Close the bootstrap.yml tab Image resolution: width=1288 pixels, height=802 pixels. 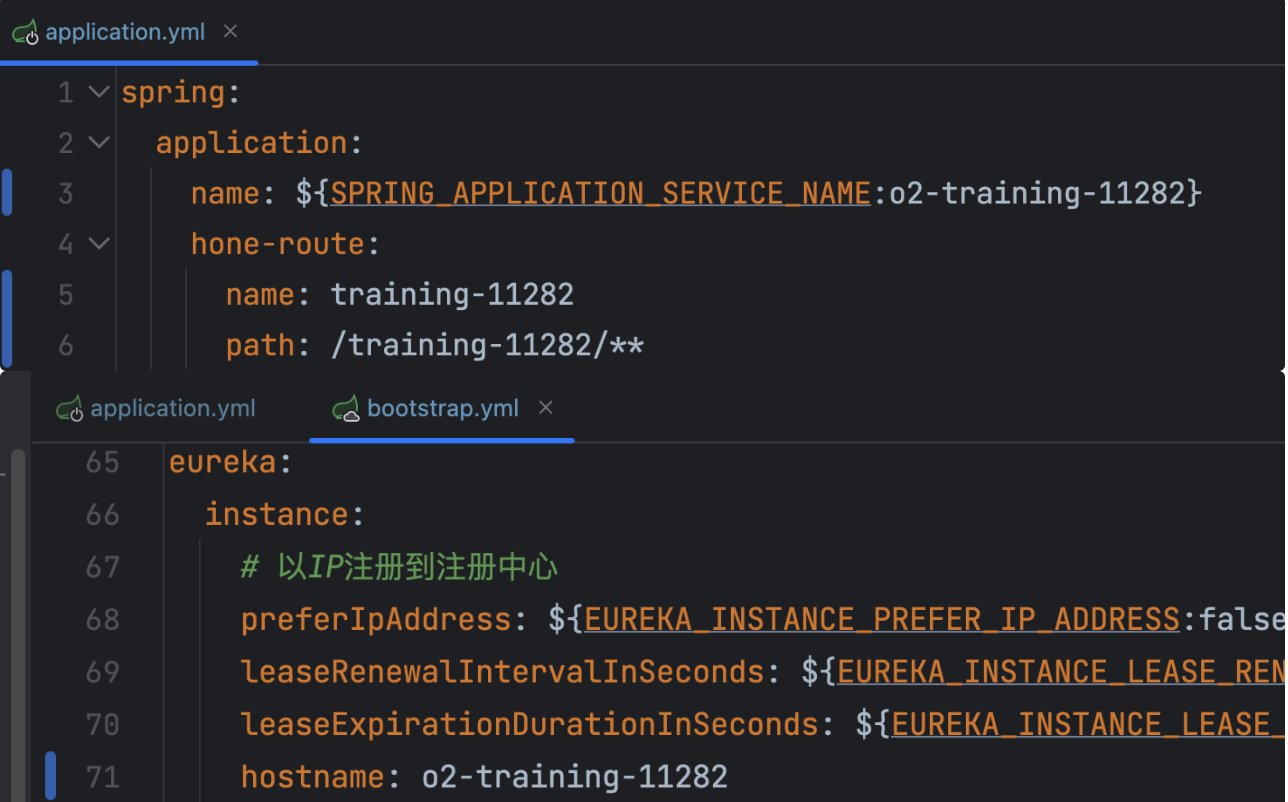546,408
